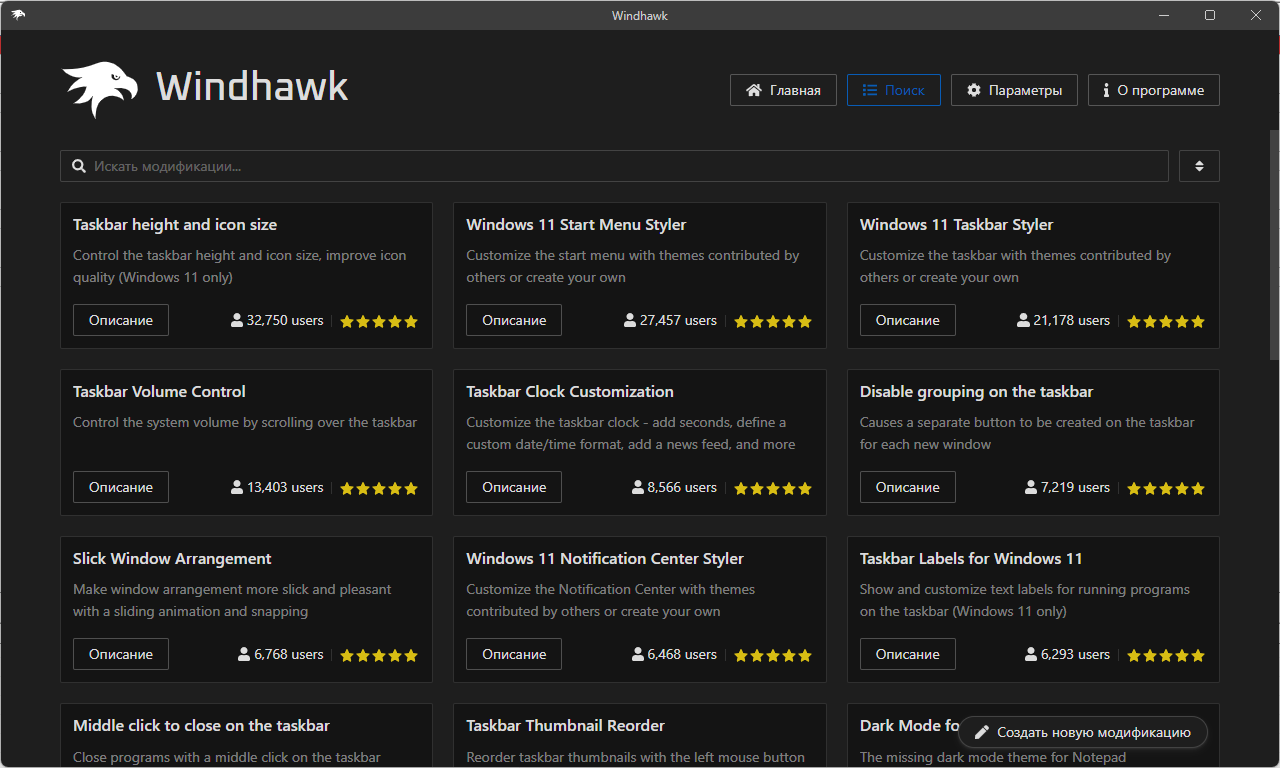Open Описание for Taskbar Labels for Windows 11
Viewport: 1280px width, 768px height.
(x=908, y=654)
